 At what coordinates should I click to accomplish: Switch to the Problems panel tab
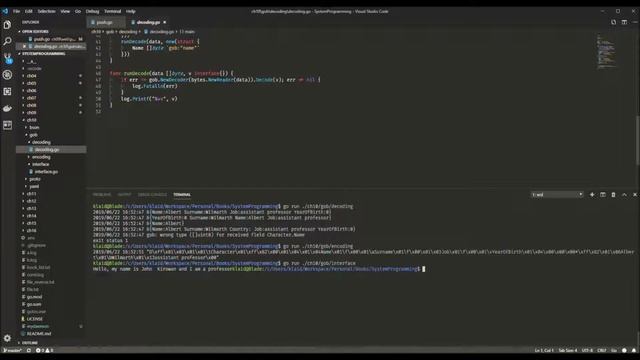[x=102, y=195]
